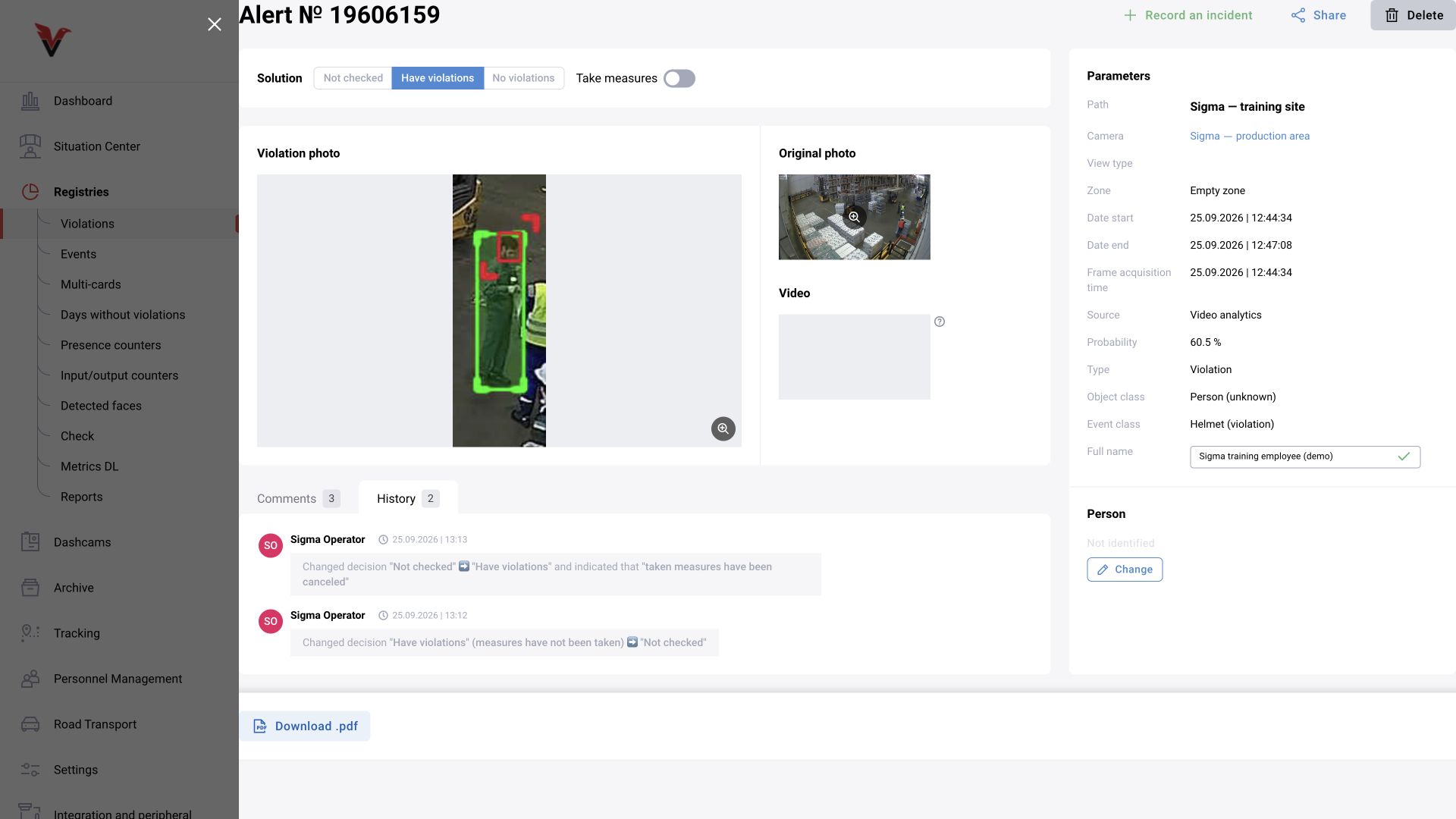Set solution to No violations

tap(523, 78)
